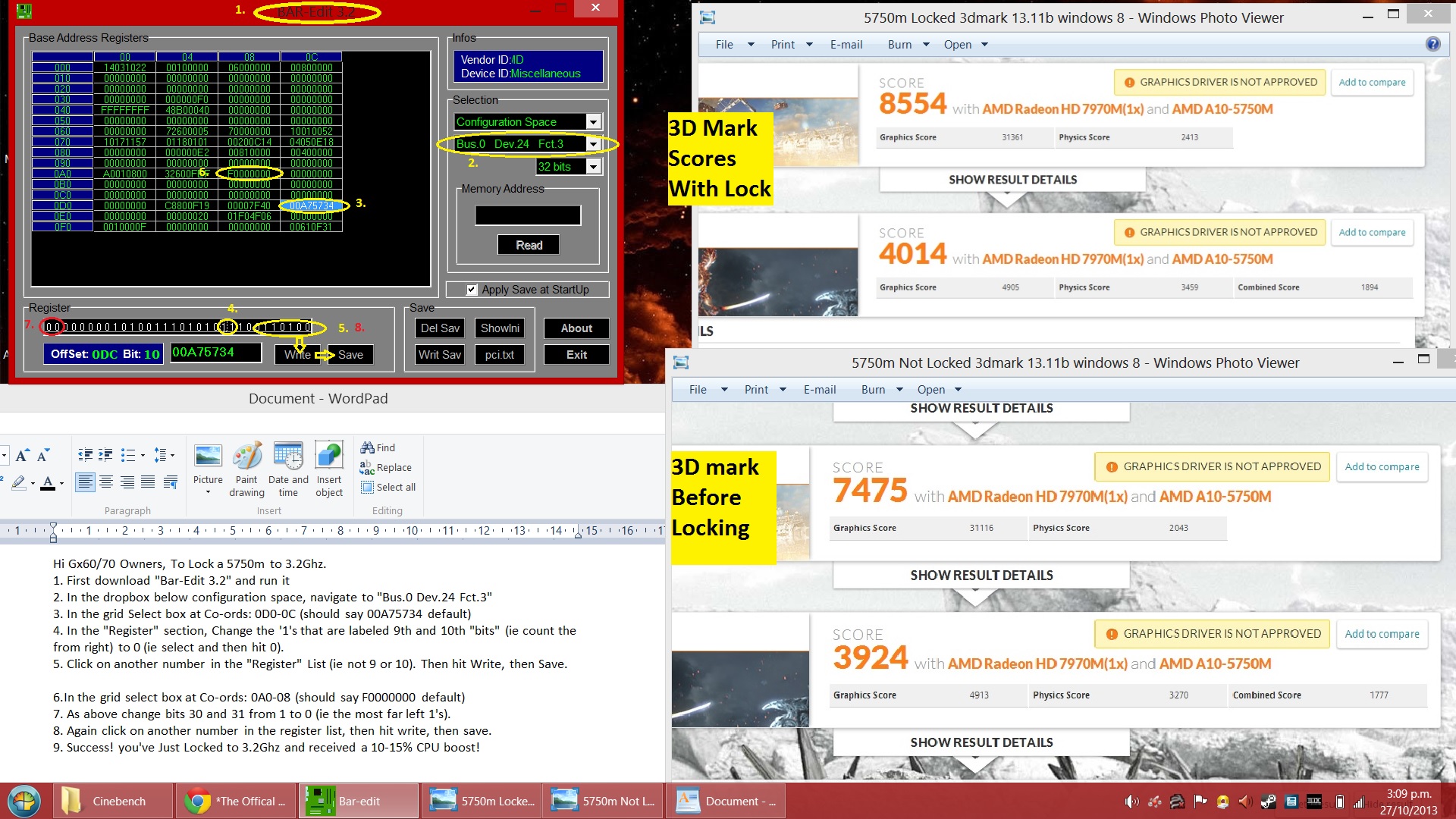Click the Justify alignment icon
1456x819 pixels.
[x=148, y=482]
